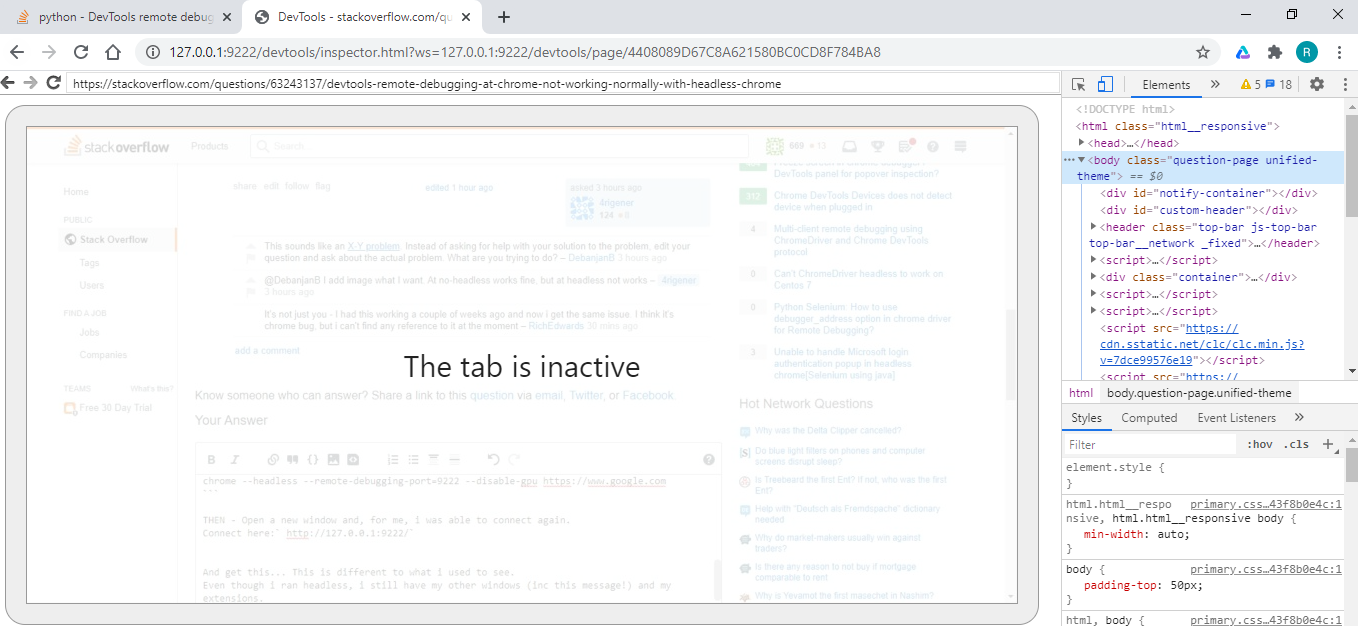Expand the head element node
Viewport: 1358px width, 626px height.
tap(1082, 143)
